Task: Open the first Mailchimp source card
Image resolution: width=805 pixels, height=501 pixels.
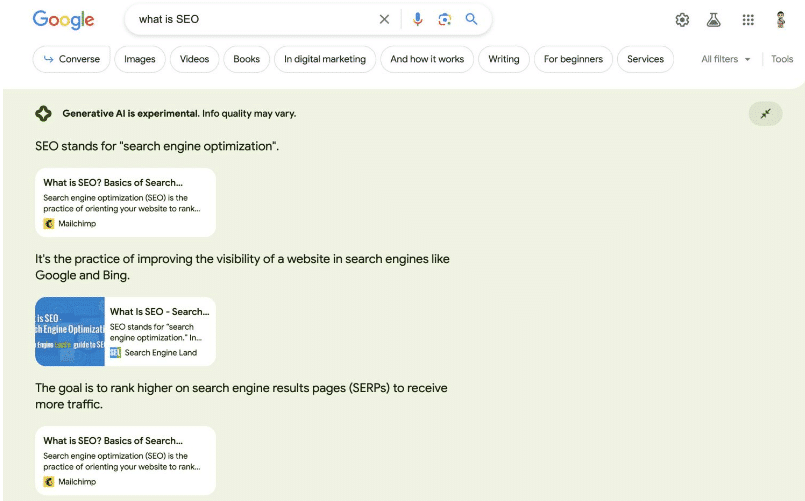Action: 125,202
